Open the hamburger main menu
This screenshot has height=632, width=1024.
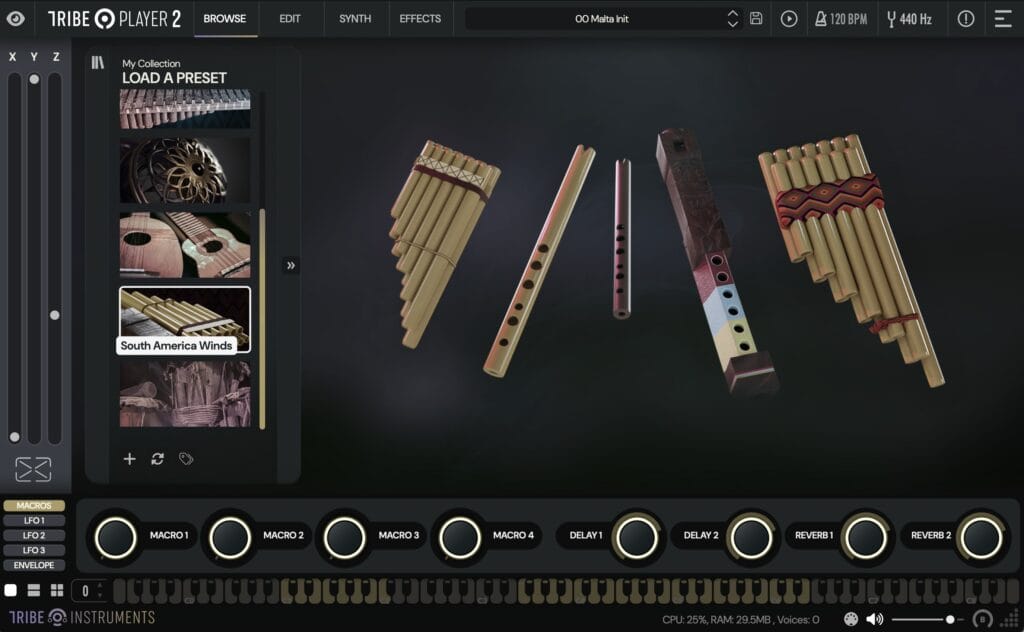(x=1004, y=18)
